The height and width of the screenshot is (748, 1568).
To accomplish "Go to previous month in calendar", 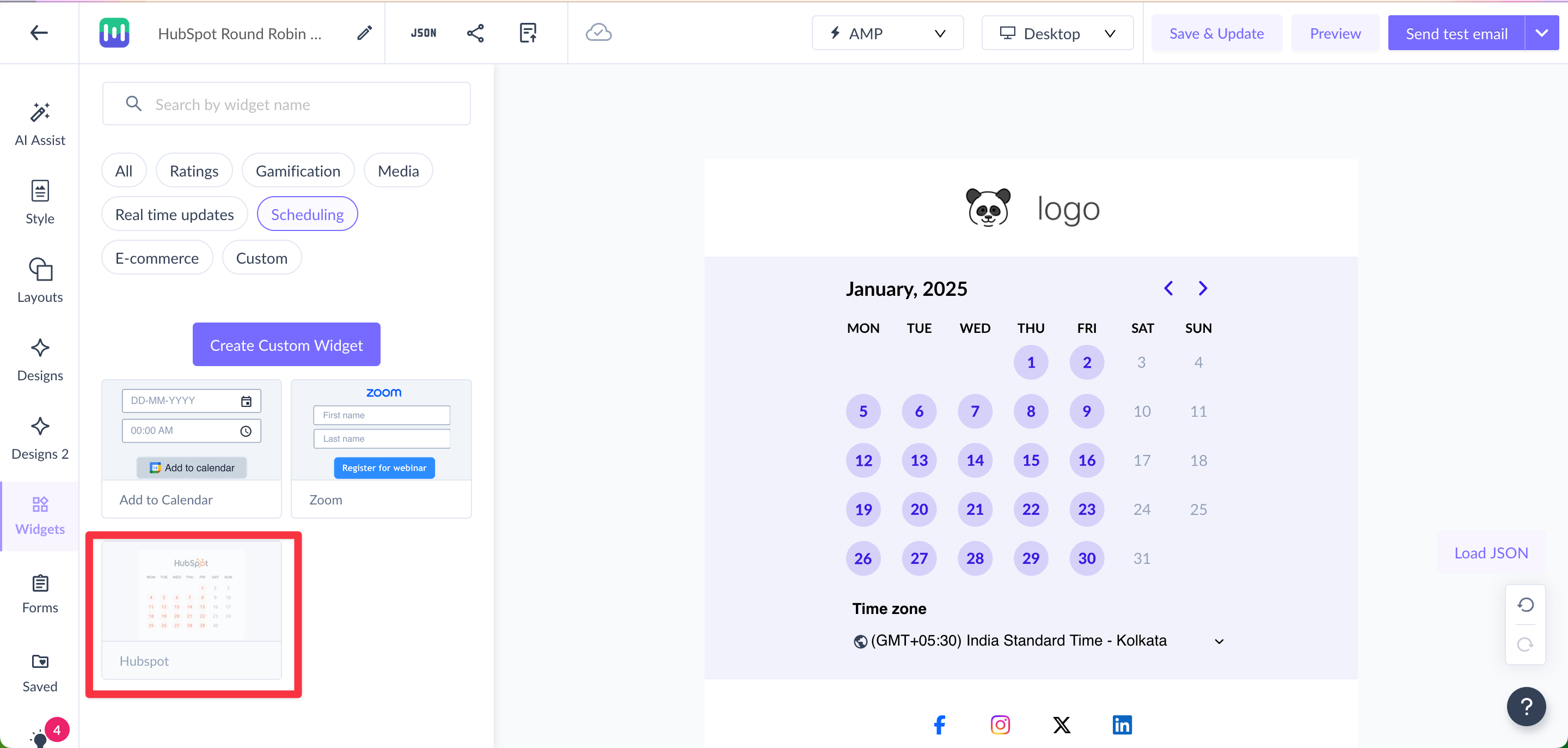I will point(1168,288).
